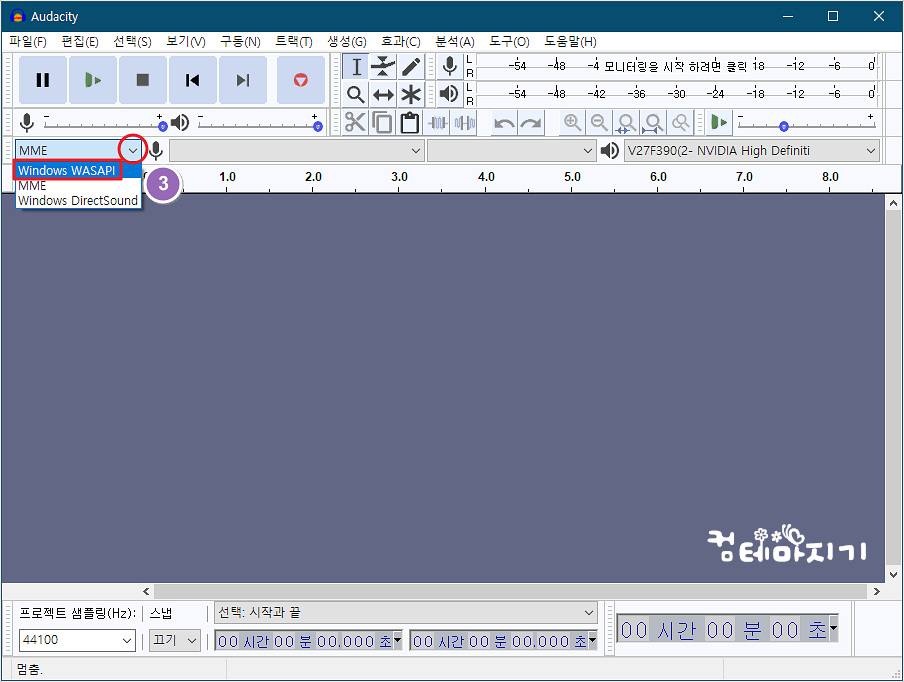
Task: Click Fit Selection to Width icon
Action: [626, 122]
